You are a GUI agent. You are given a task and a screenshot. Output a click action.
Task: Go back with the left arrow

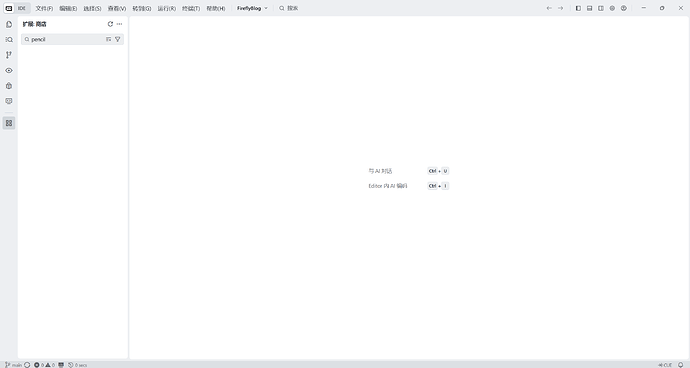point(549,8)
